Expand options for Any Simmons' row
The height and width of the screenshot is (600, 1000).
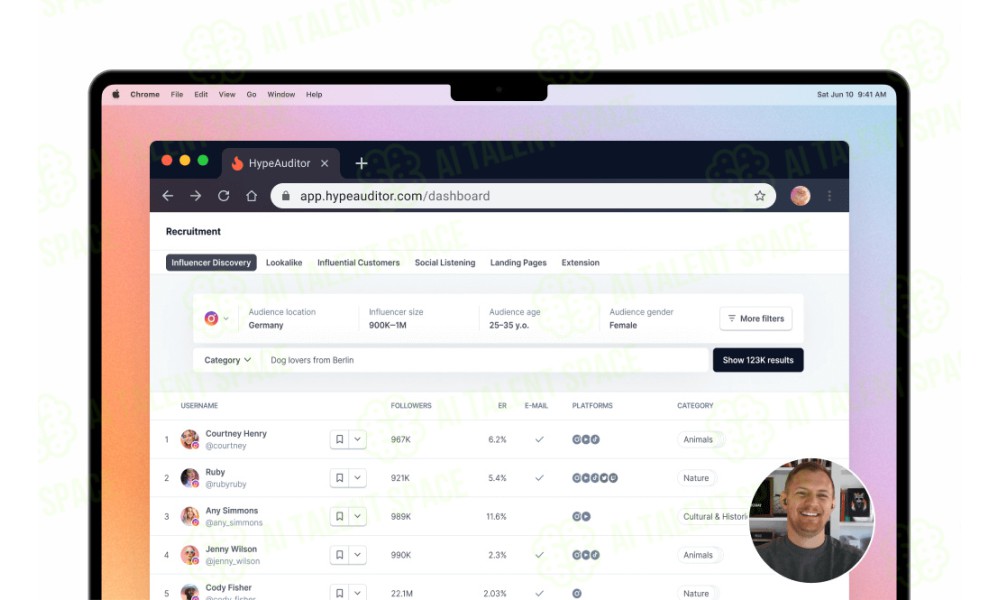pos(357,516)
